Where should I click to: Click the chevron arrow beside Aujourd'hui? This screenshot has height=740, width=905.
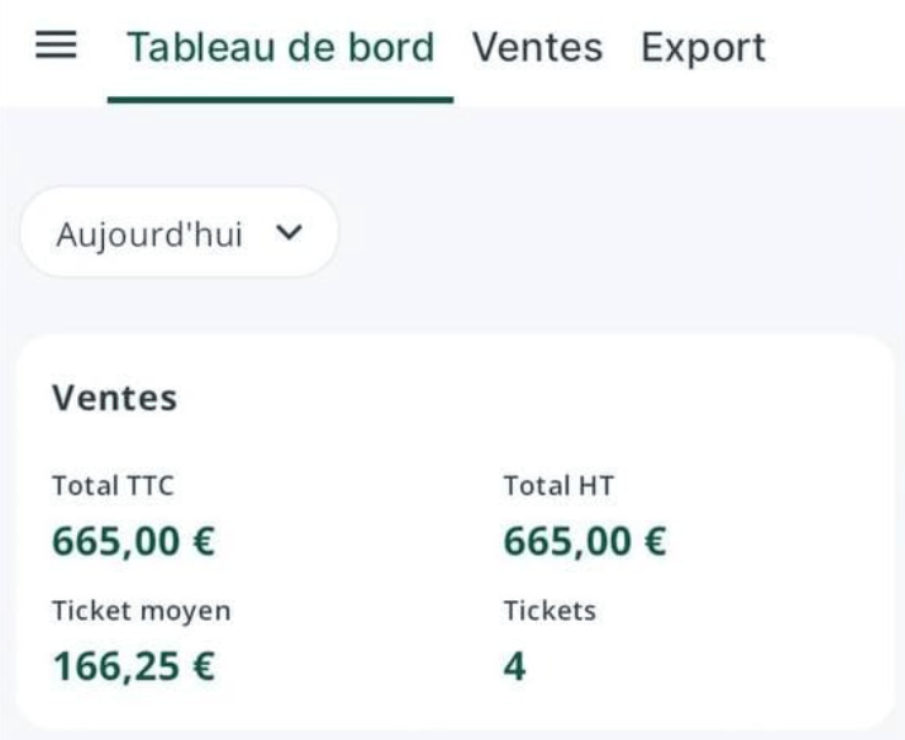[x=288, y=232]
